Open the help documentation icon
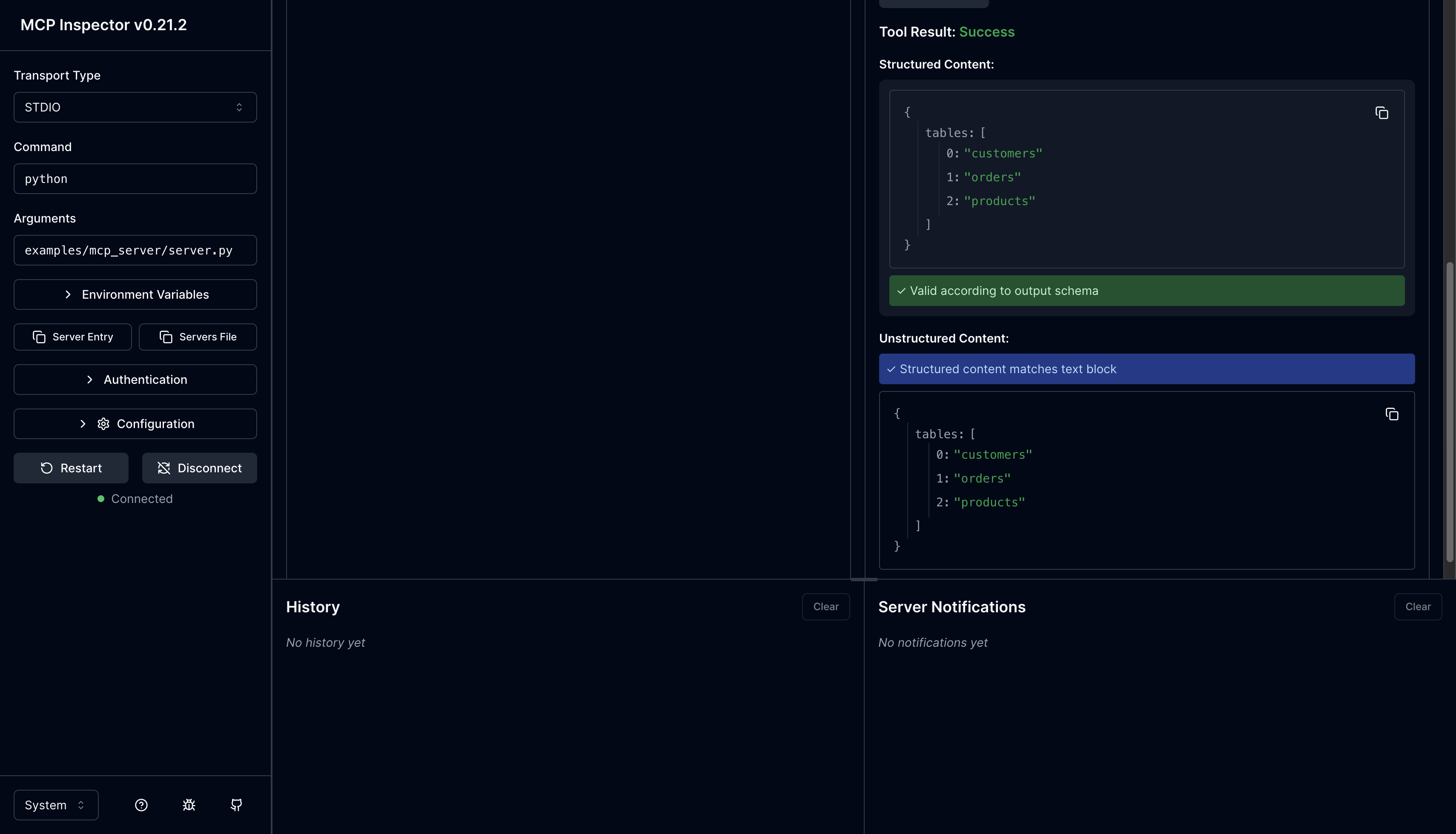Viewport: 1456px width, 834px height. 141,805
